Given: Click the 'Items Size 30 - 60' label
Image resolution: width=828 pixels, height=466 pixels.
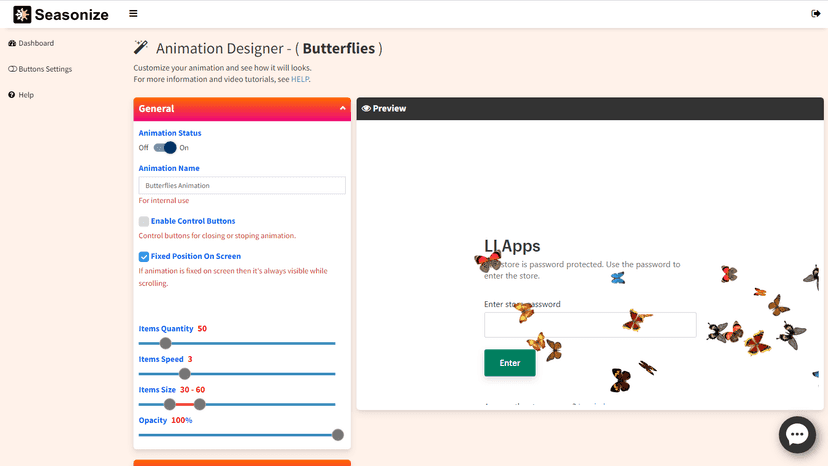Looking at the screenshot, I should (172, 390).
